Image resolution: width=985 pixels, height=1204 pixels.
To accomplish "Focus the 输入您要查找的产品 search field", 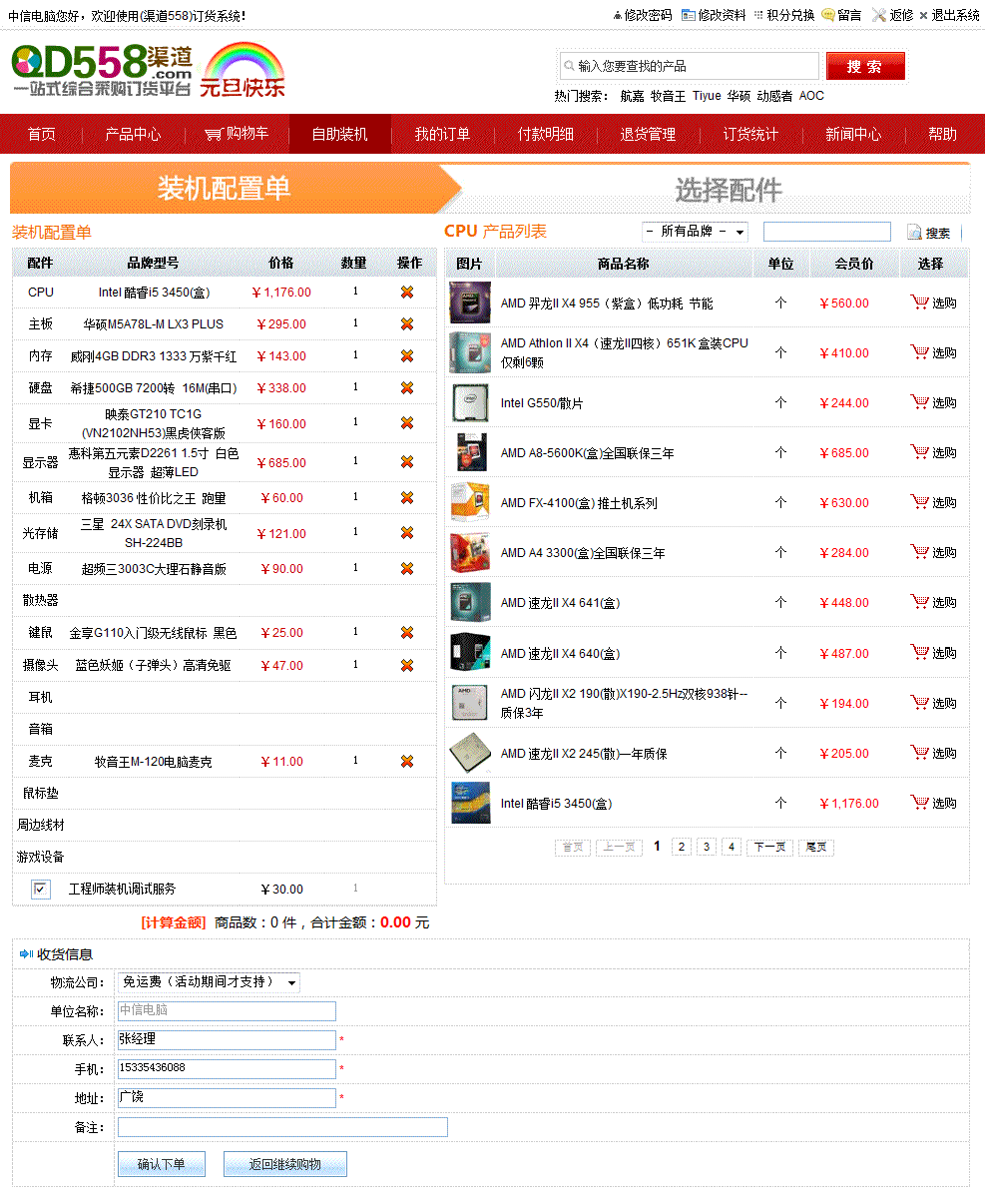I will pos(689,66).
